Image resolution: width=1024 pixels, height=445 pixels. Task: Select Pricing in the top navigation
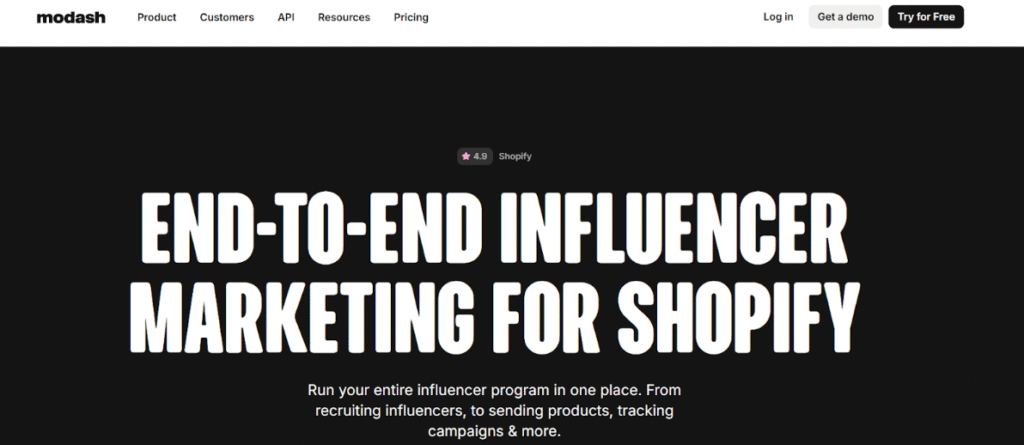pyautogui.click(x=411, y=17)
